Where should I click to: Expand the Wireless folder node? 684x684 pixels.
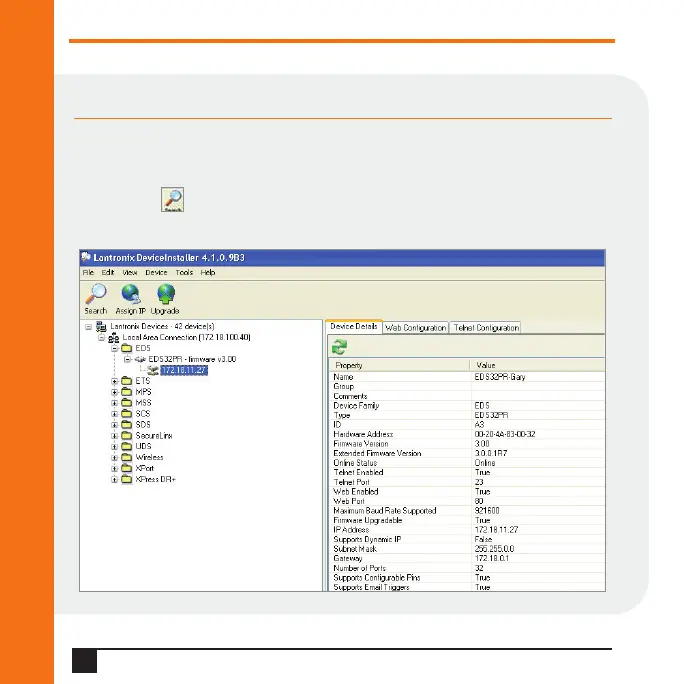[x=114, y=458]
